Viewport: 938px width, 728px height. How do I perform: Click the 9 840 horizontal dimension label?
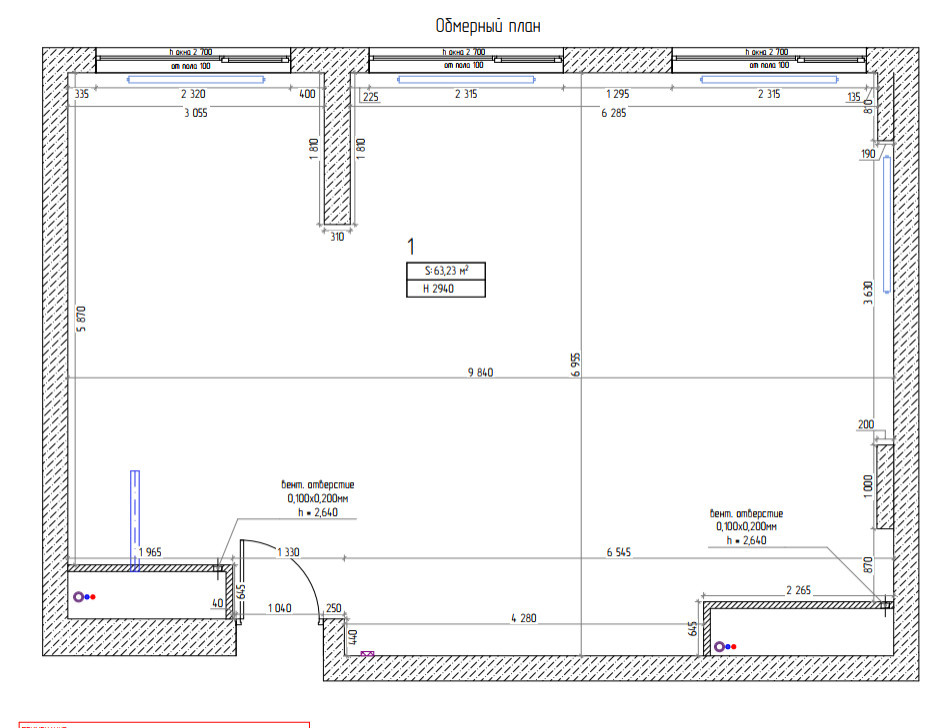click(480, 372)
